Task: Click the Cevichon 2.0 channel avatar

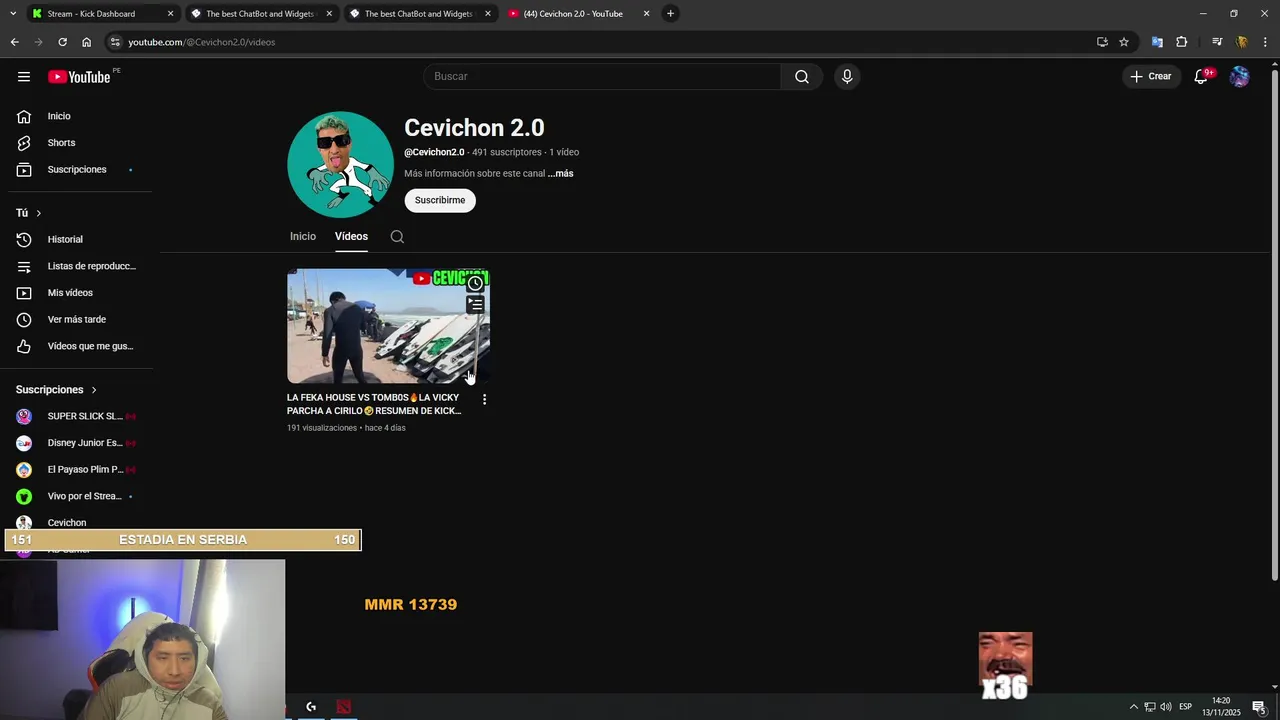Action: point(340,164)
